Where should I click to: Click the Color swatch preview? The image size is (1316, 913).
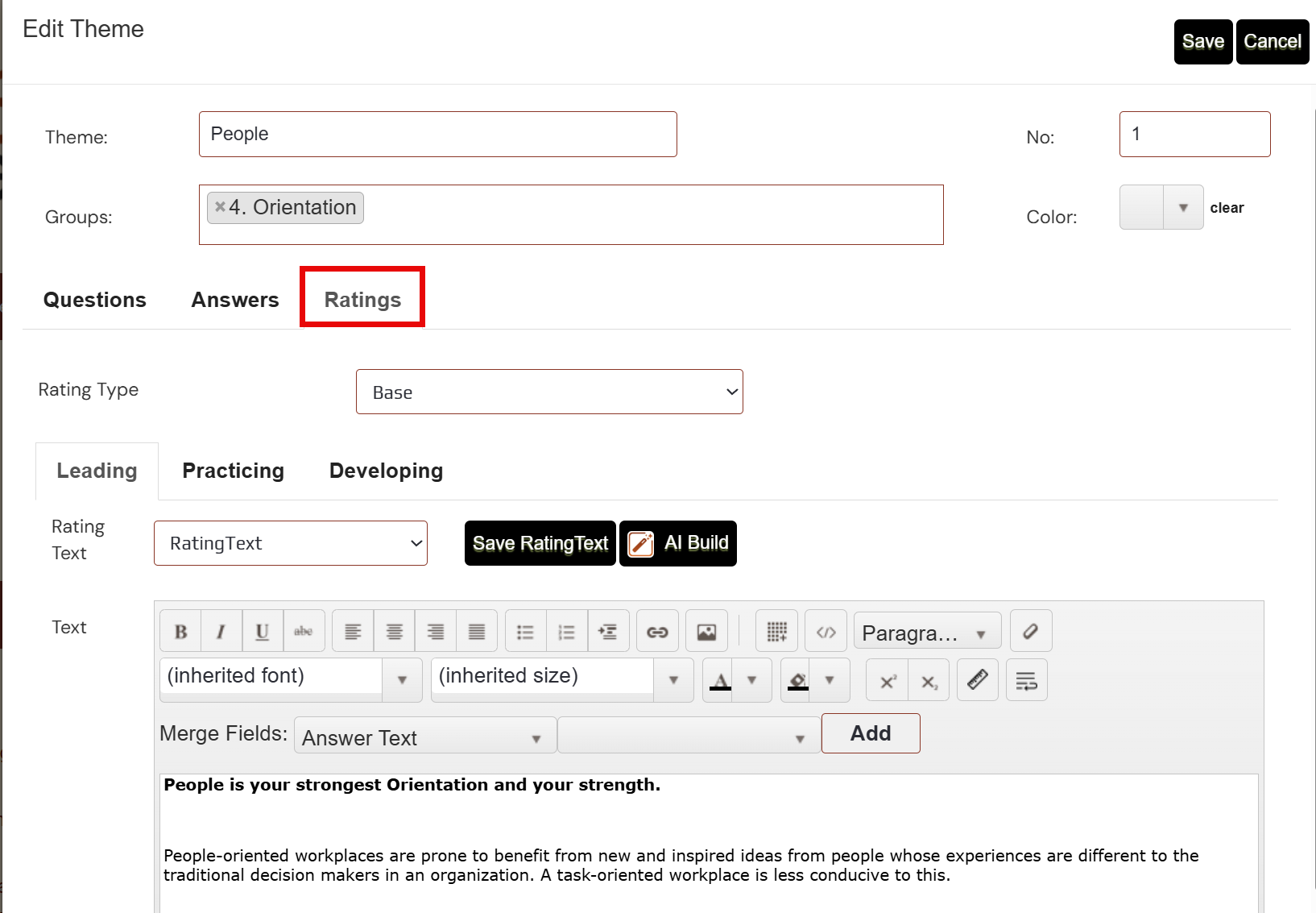tap(1142, 208)
